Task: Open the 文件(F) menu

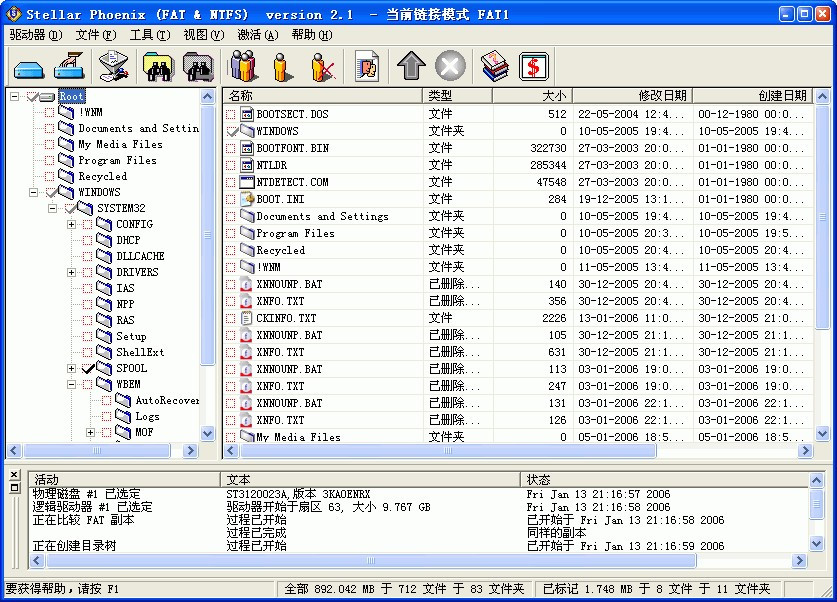Action: [96, 35]
